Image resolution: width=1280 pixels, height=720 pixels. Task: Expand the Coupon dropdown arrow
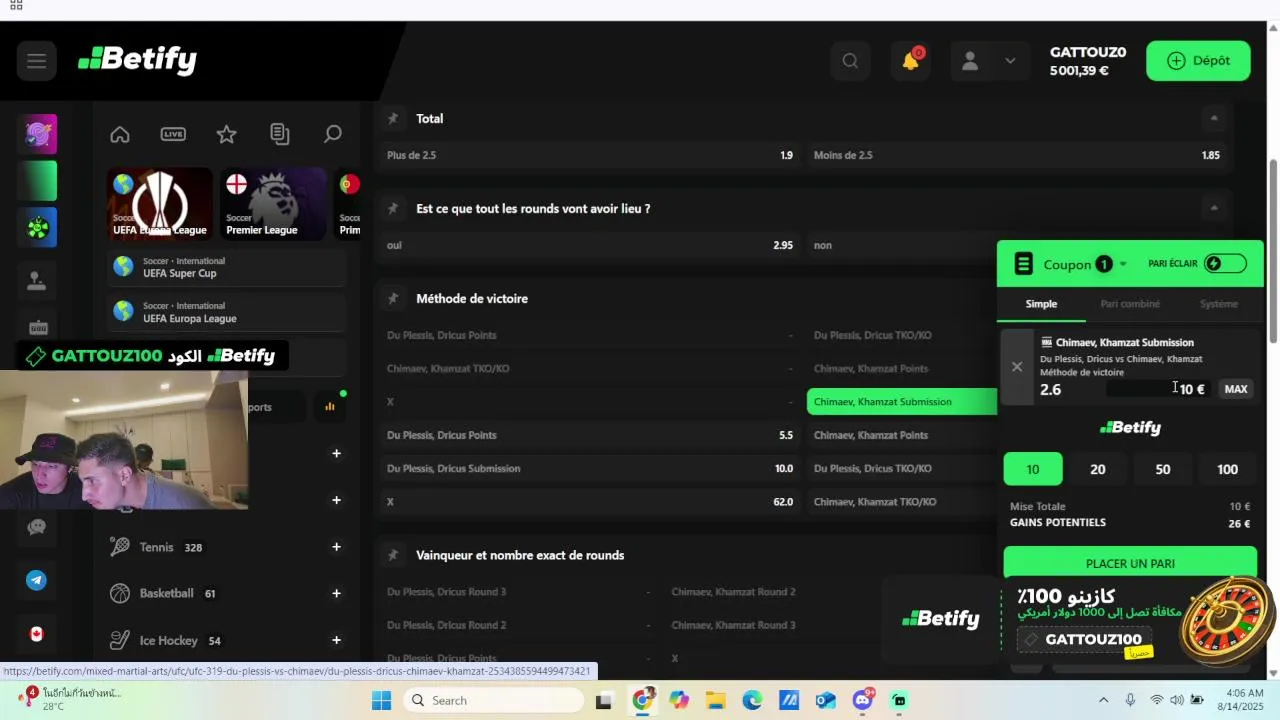[1123, 264]
